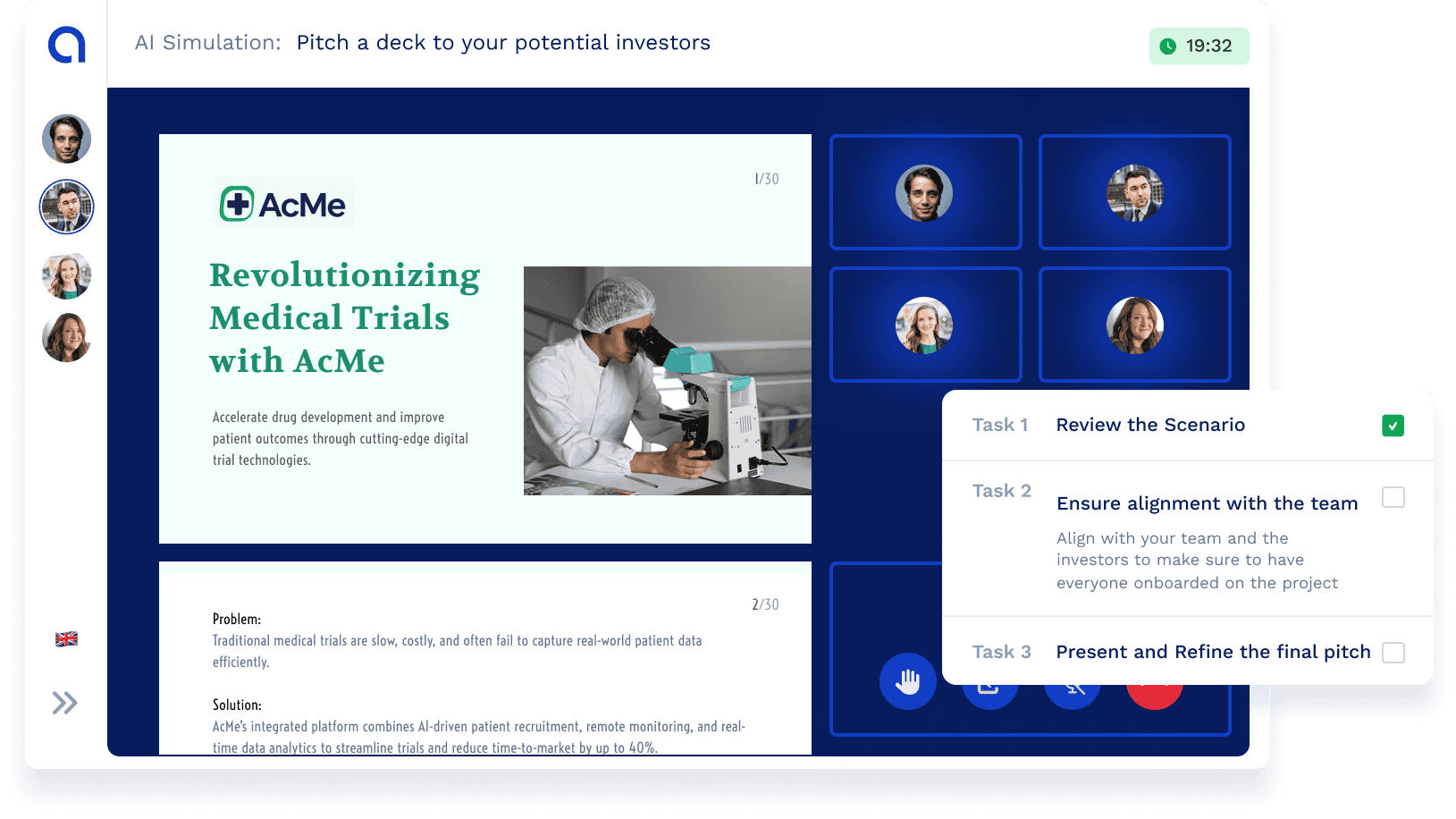Open the app logo in the sidebar
The image size is (1456, 819).
pos(67,45)
